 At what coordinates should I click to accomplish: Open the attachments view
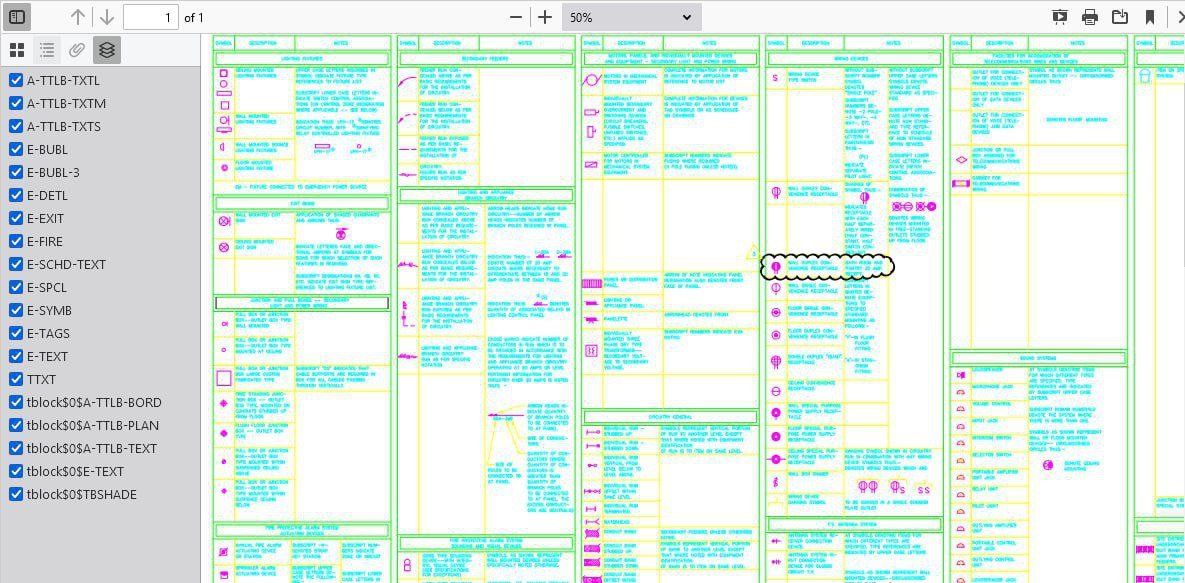click(77, 50)
